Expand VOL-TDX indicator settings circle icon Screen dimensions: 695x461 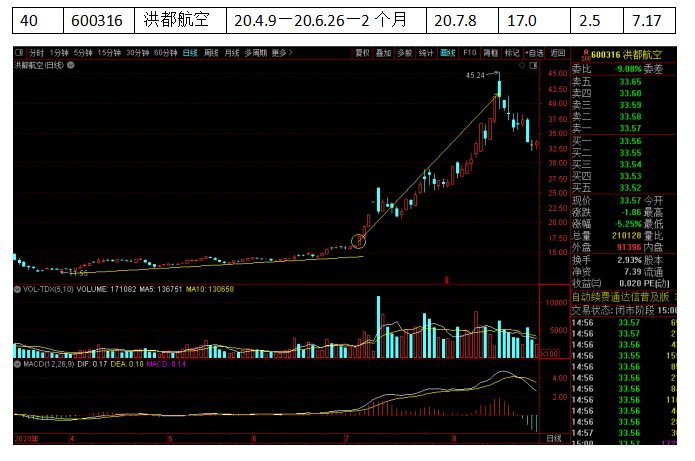pos(18,289)
